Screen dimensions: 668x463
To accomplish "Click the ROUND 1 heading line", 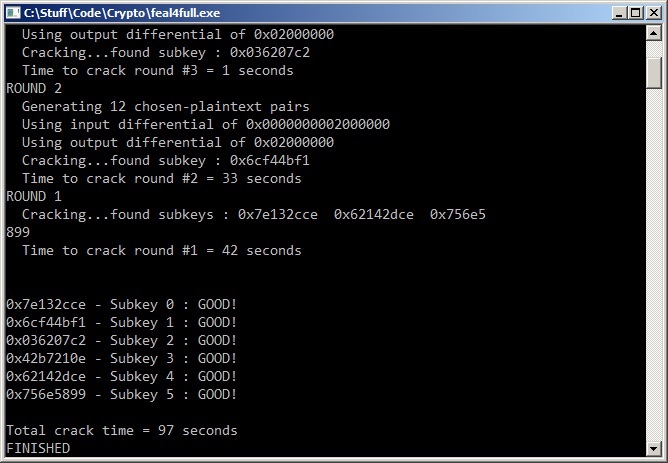I will tap(27, 196).
